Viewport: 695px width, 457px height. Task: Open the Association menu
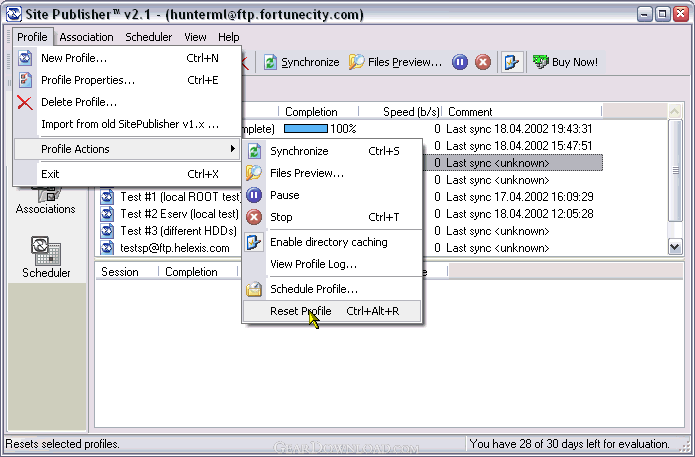[86, 37]
